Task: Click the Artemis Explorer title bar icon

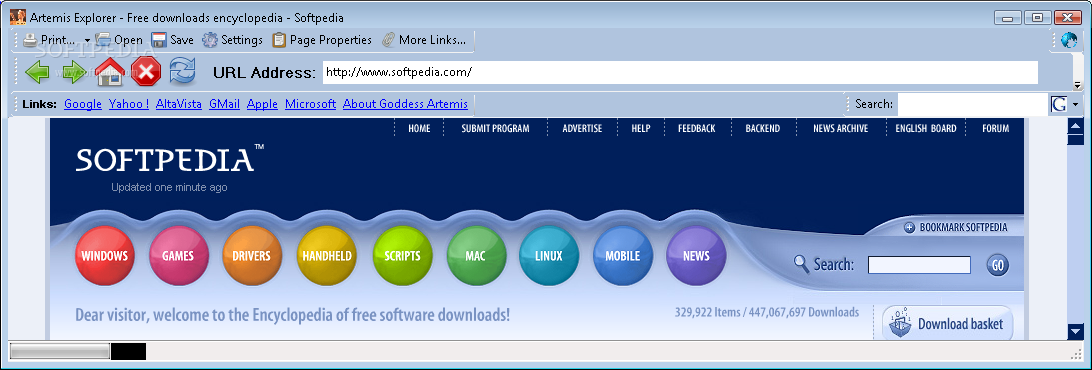Action: pyautogui.click(x=17, y=17)
